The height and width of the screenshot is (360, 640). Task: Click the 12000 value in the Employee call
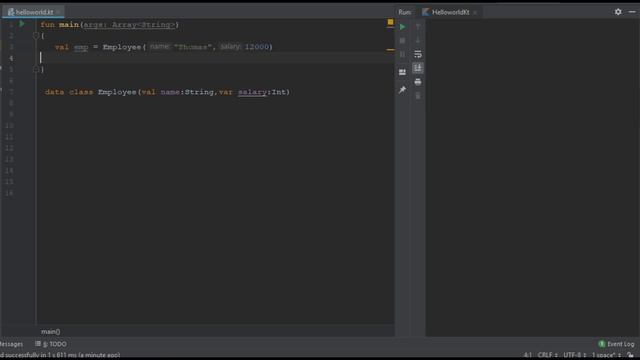(x=257, y=47)
